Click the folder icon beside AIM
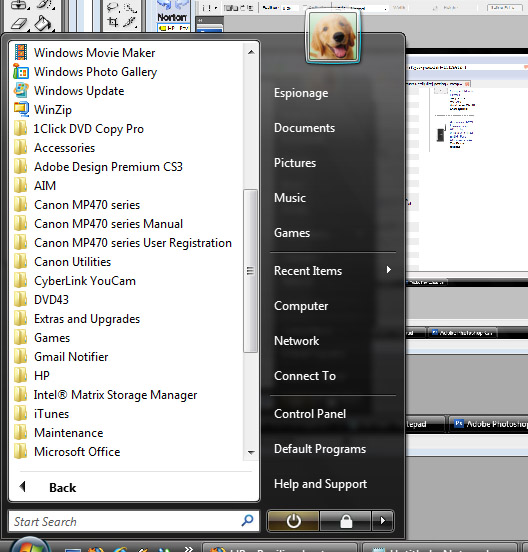This screenshot has height=552, width=528. click(20, 185)
